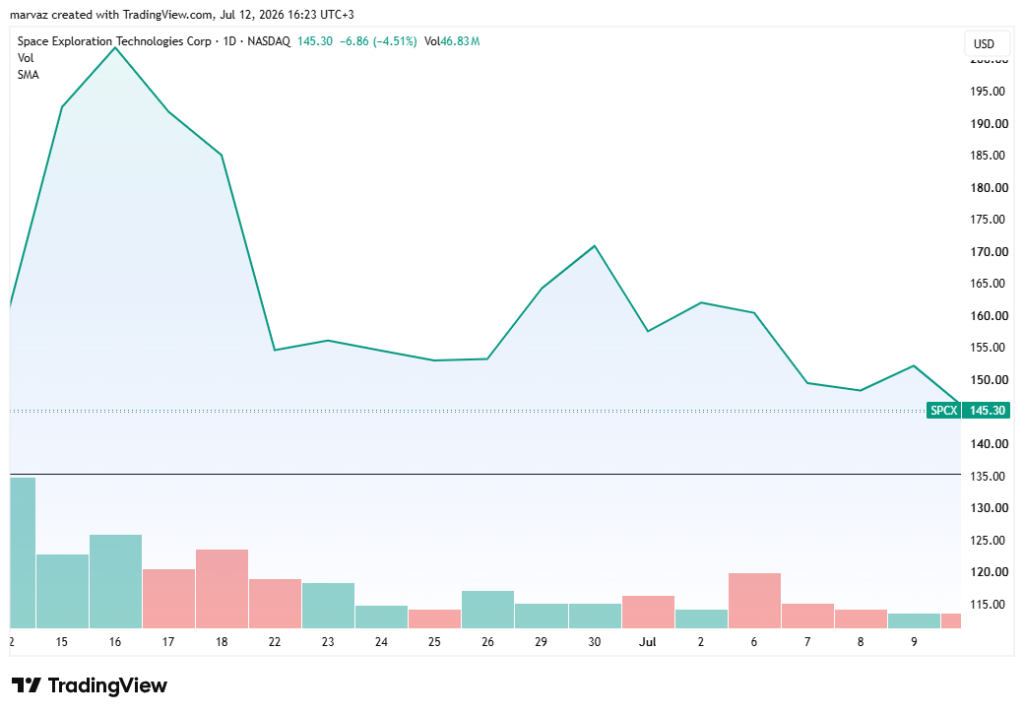
Task: Click the SMA indicator label
Action: click(x=28, y=75)
